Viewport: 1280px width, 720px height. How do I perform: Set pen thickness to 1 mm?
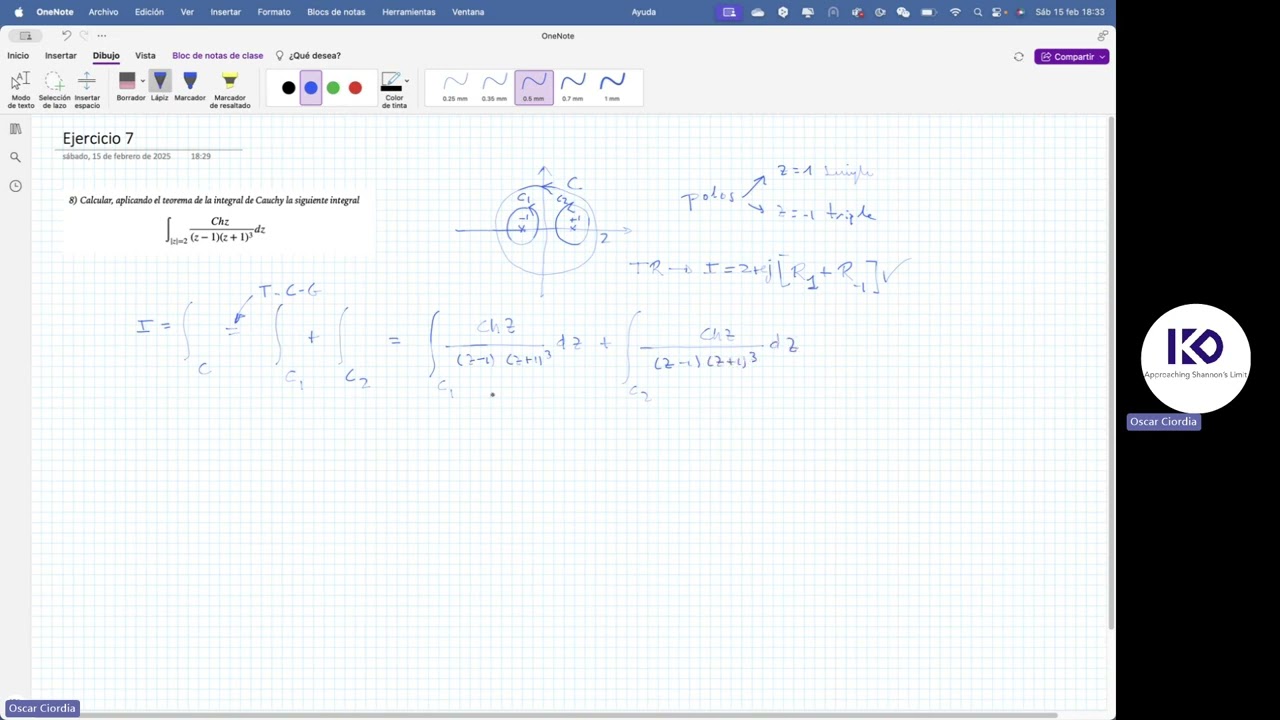pos(612,87)
